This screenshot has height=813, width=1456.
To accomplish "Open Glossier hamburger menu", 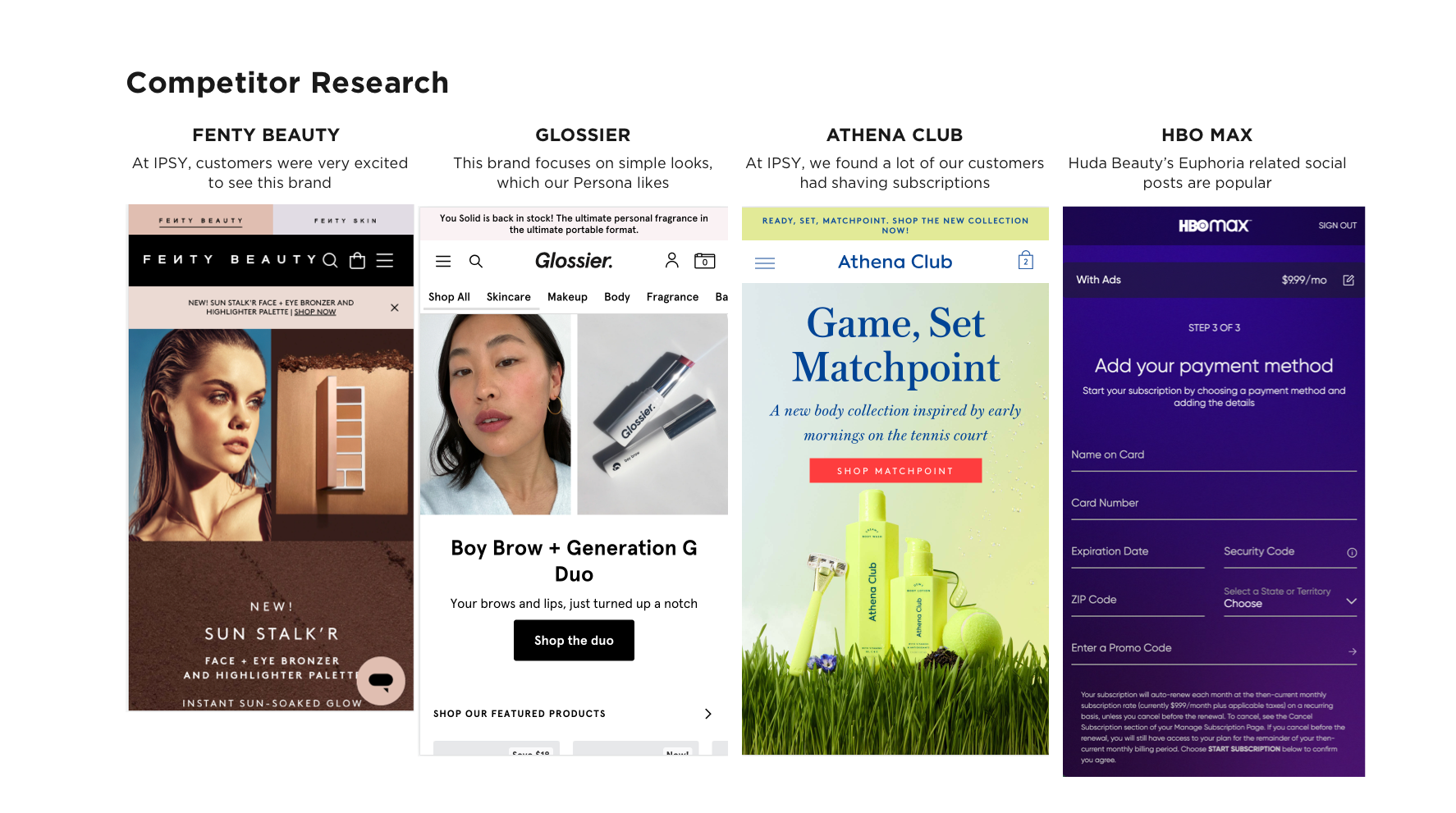I will 443,261.
